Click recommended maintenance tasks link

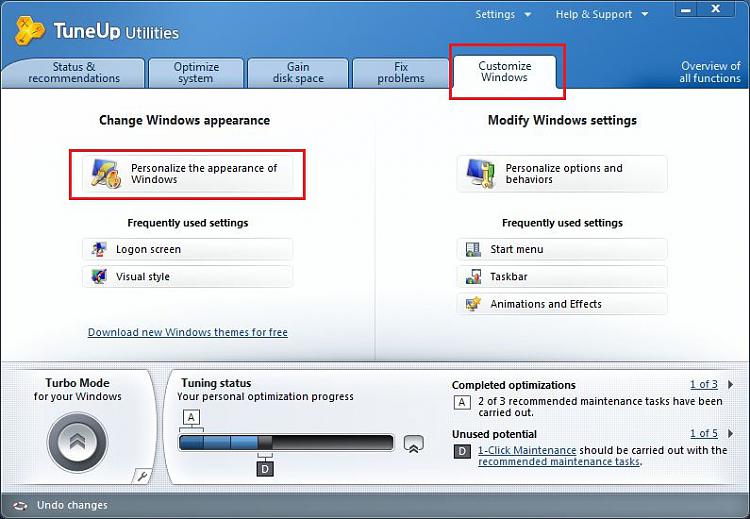[x=559, y=462]
